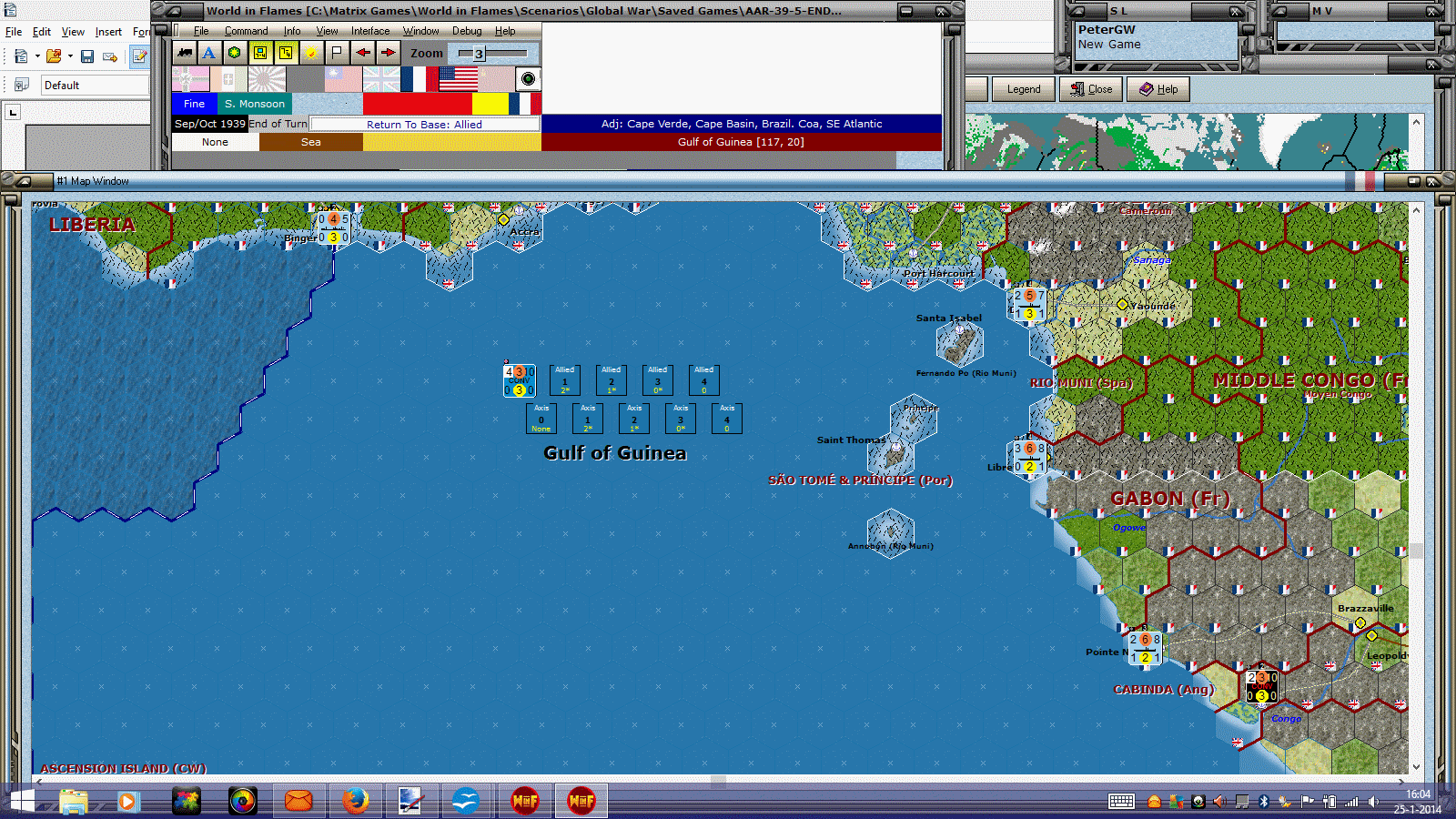1456x819 pixels.
Task: Open File Explorer from the taskbar
Action: coord(74,801)
